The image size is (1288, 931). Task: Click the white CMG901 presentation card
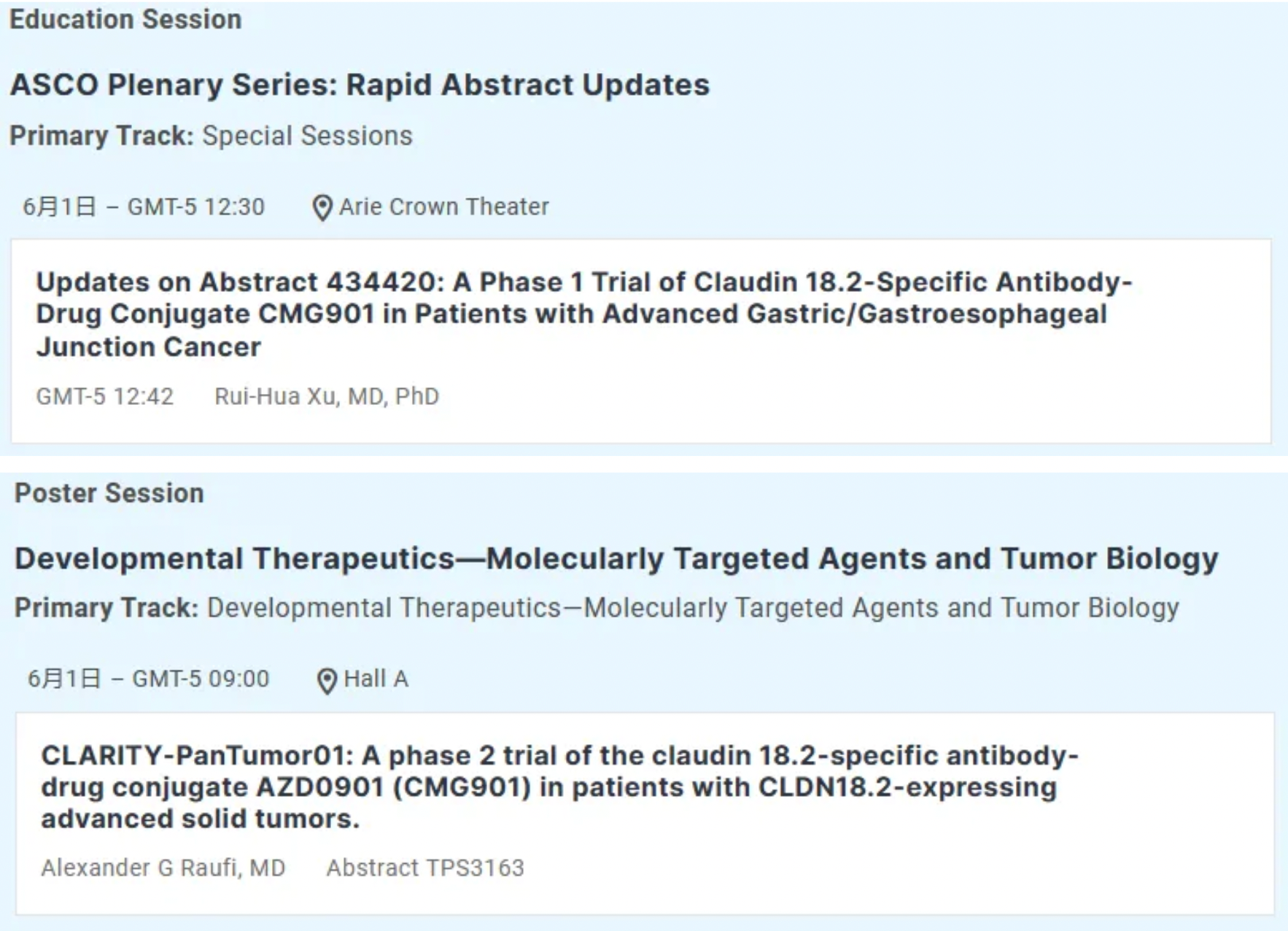802,409
